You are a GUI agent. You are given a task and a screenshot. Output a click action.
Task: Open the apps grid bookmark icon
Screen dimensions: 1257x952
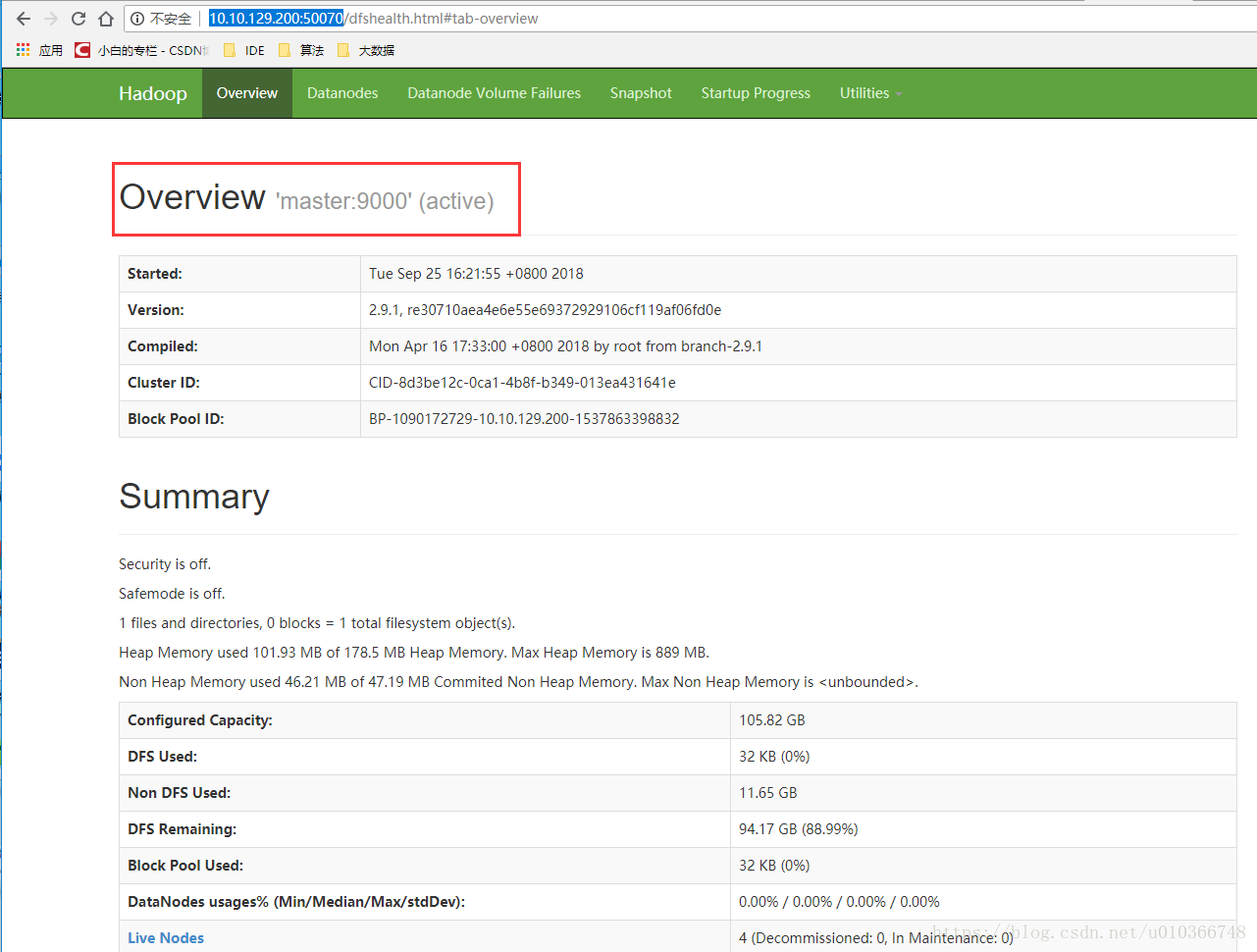tap(23, 50)
